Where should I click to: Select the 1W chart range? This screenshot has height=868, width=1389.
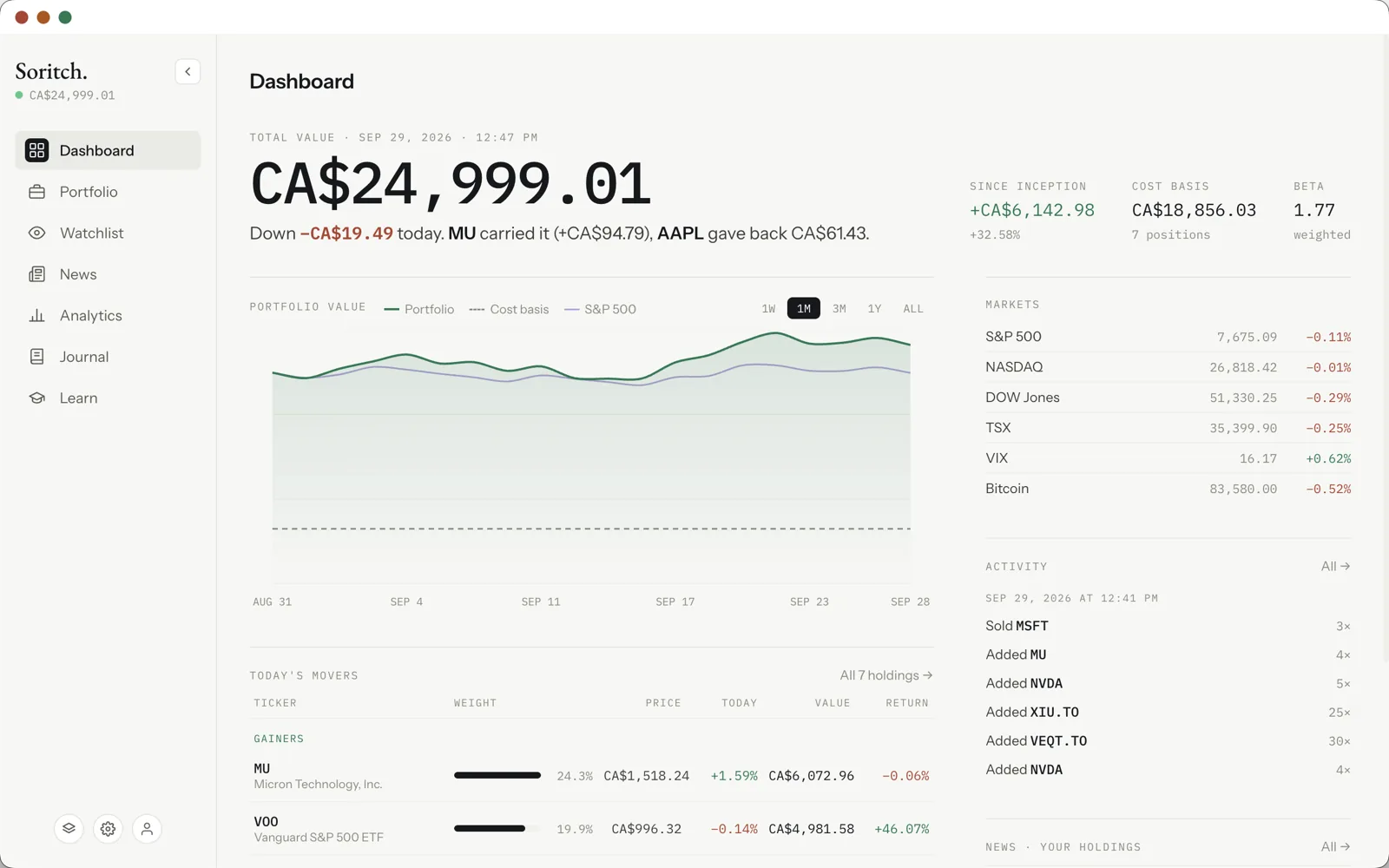(768, 308)
